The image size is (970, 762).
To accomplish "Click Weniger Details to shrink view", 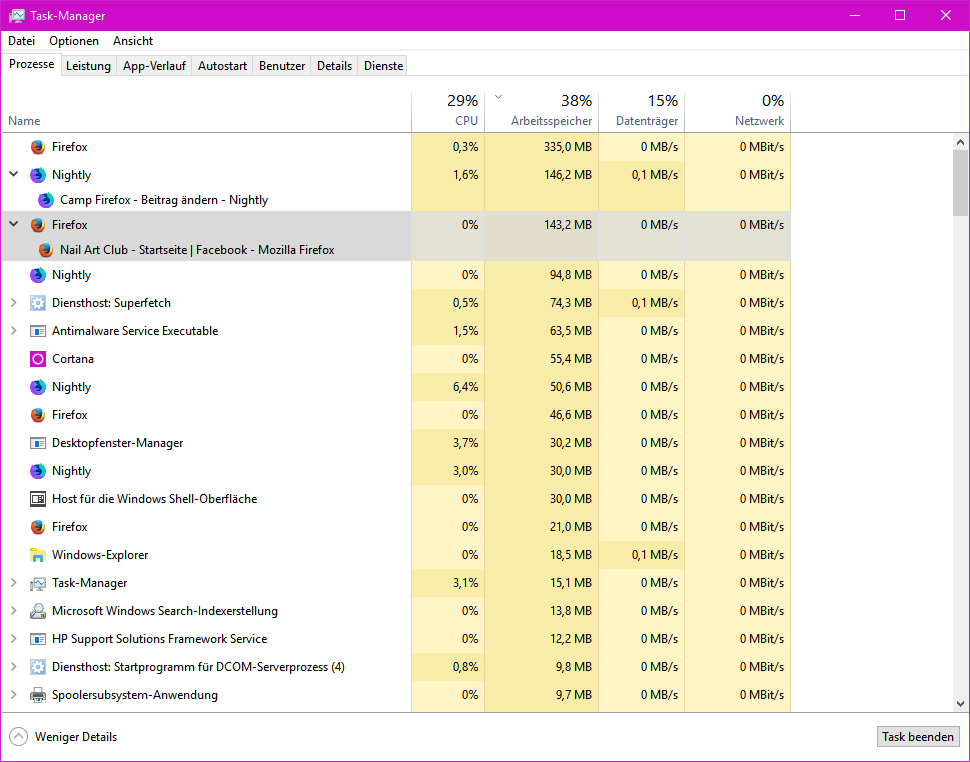I will tap(64, 737).
